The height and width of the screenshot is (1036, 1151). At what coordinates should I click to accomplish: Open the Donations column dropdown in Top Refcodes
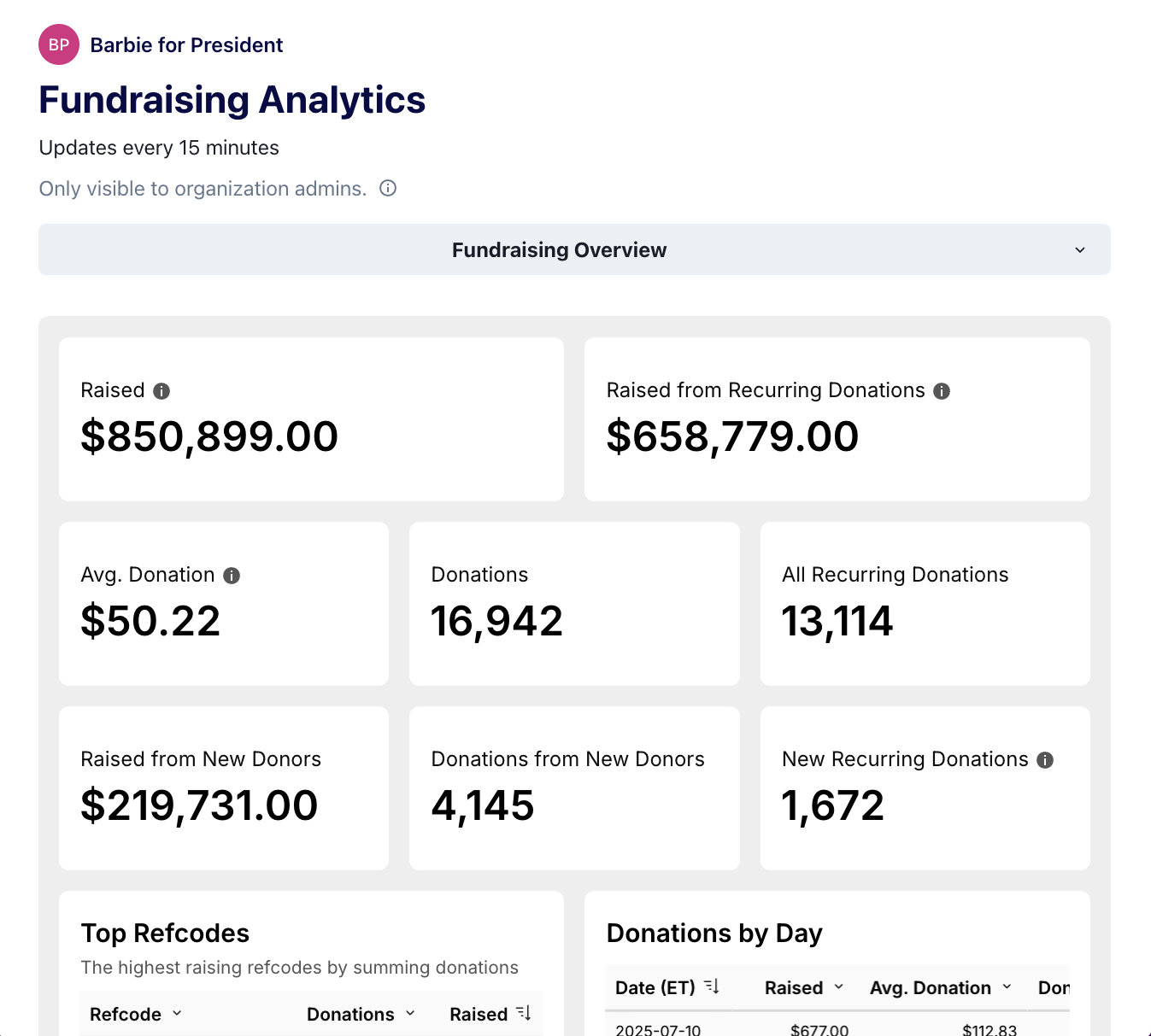[x=411, y=1014]
